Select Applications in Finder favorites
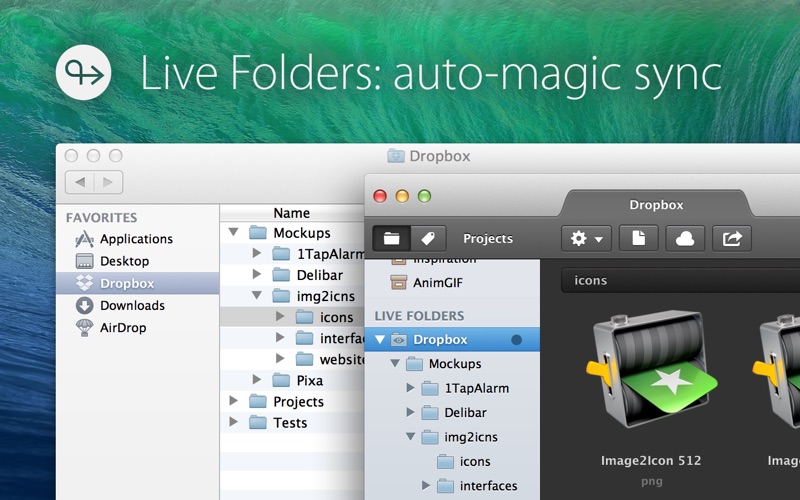 [135, 239]
